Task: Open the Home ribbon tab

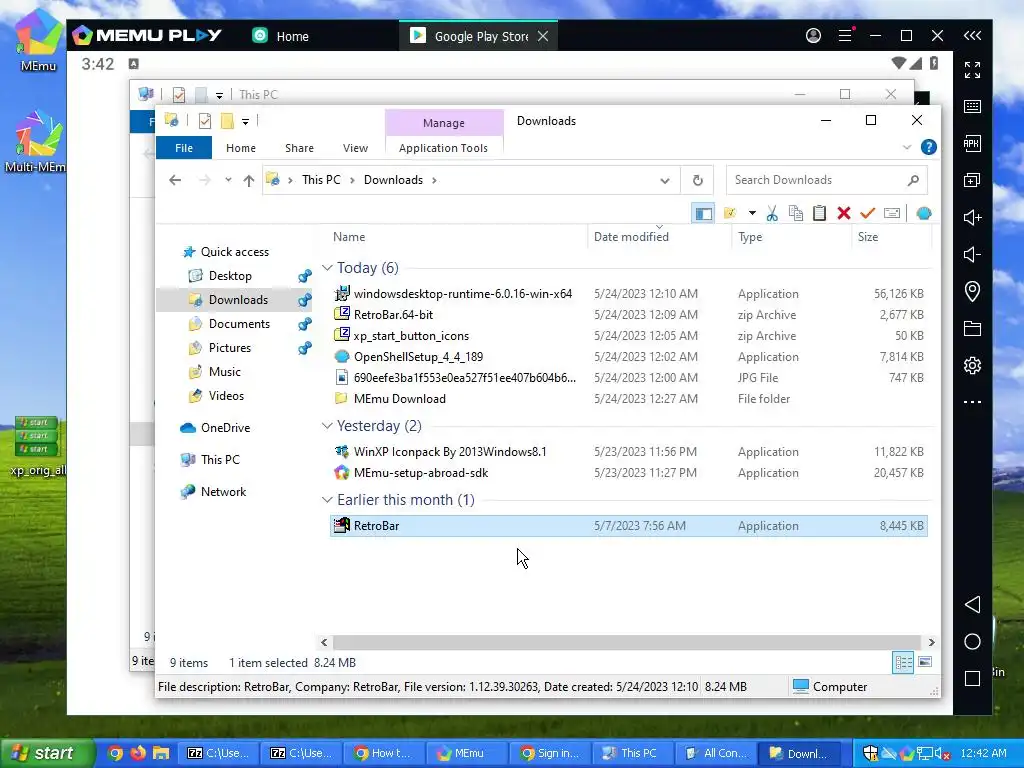Action: pos(241,148)
